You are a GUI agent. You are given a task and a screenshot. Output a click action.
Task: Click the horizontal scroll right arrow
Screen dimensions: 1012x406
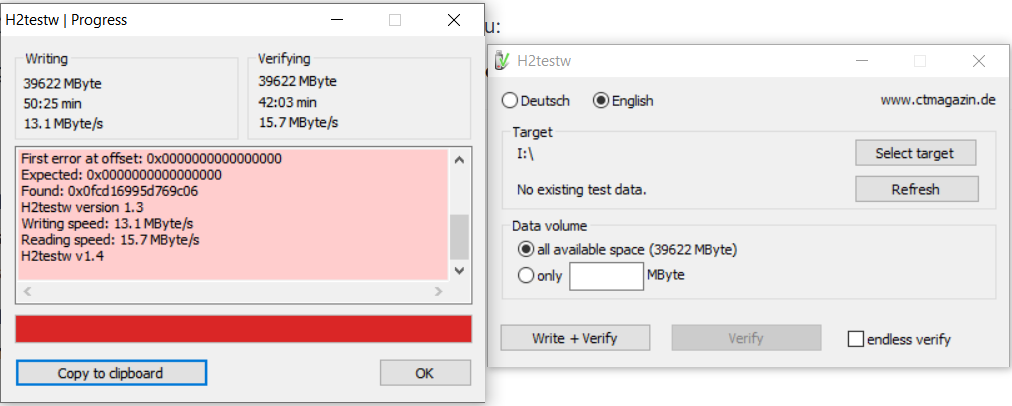(439, 292)
